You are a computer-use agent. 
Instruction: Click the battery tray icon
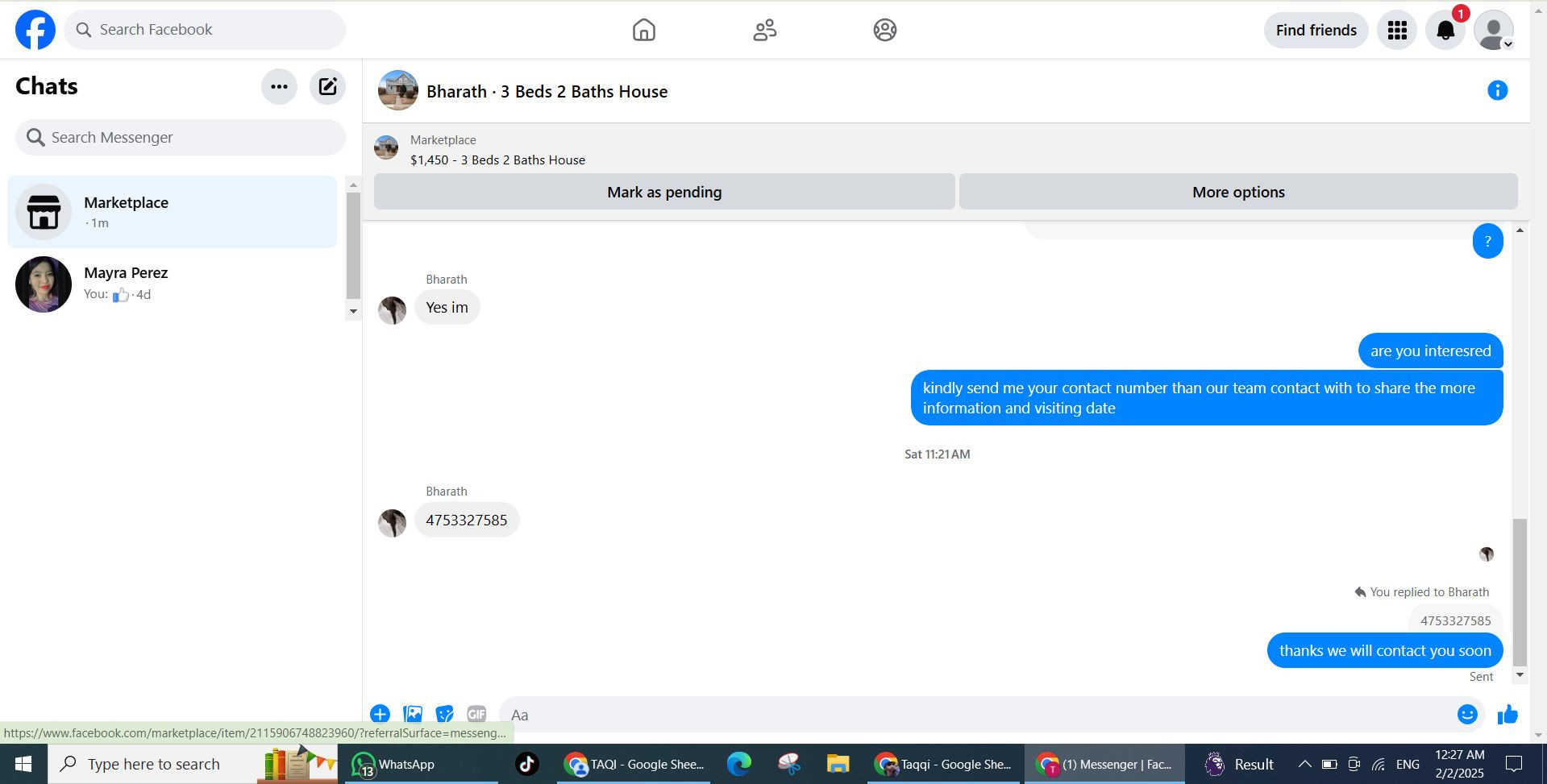click(x=1329, y=764)
